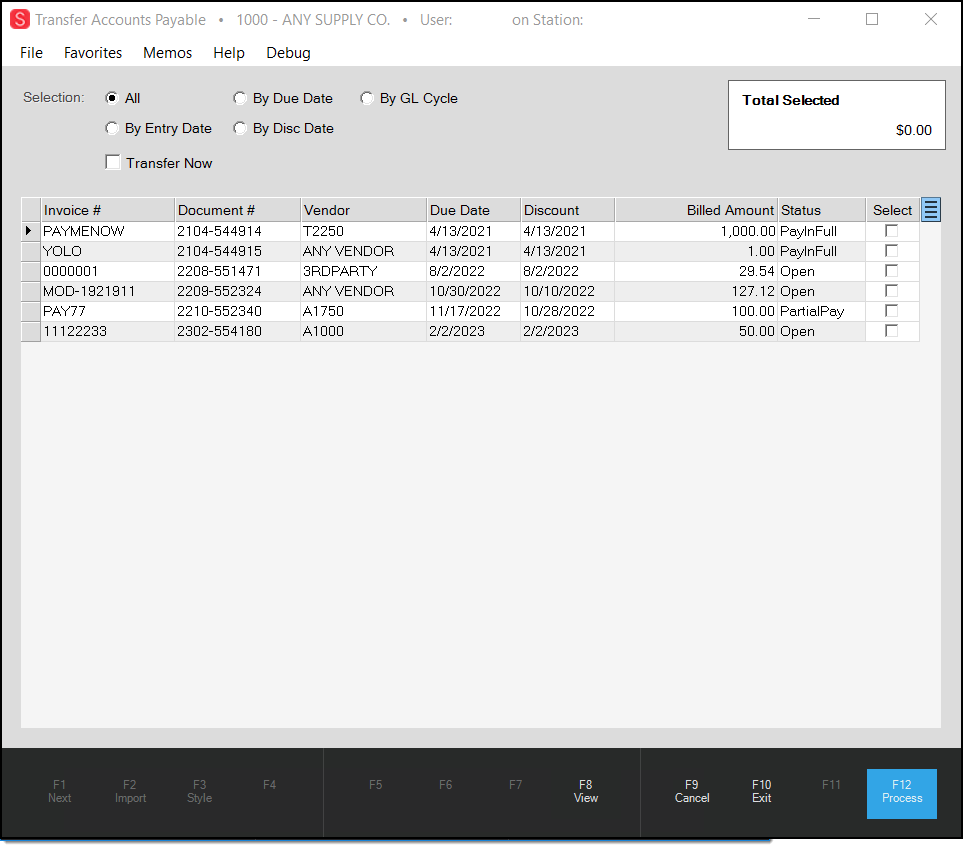Click discount date 10/10/2022
963x848 pixels.
tap(567, 291)
